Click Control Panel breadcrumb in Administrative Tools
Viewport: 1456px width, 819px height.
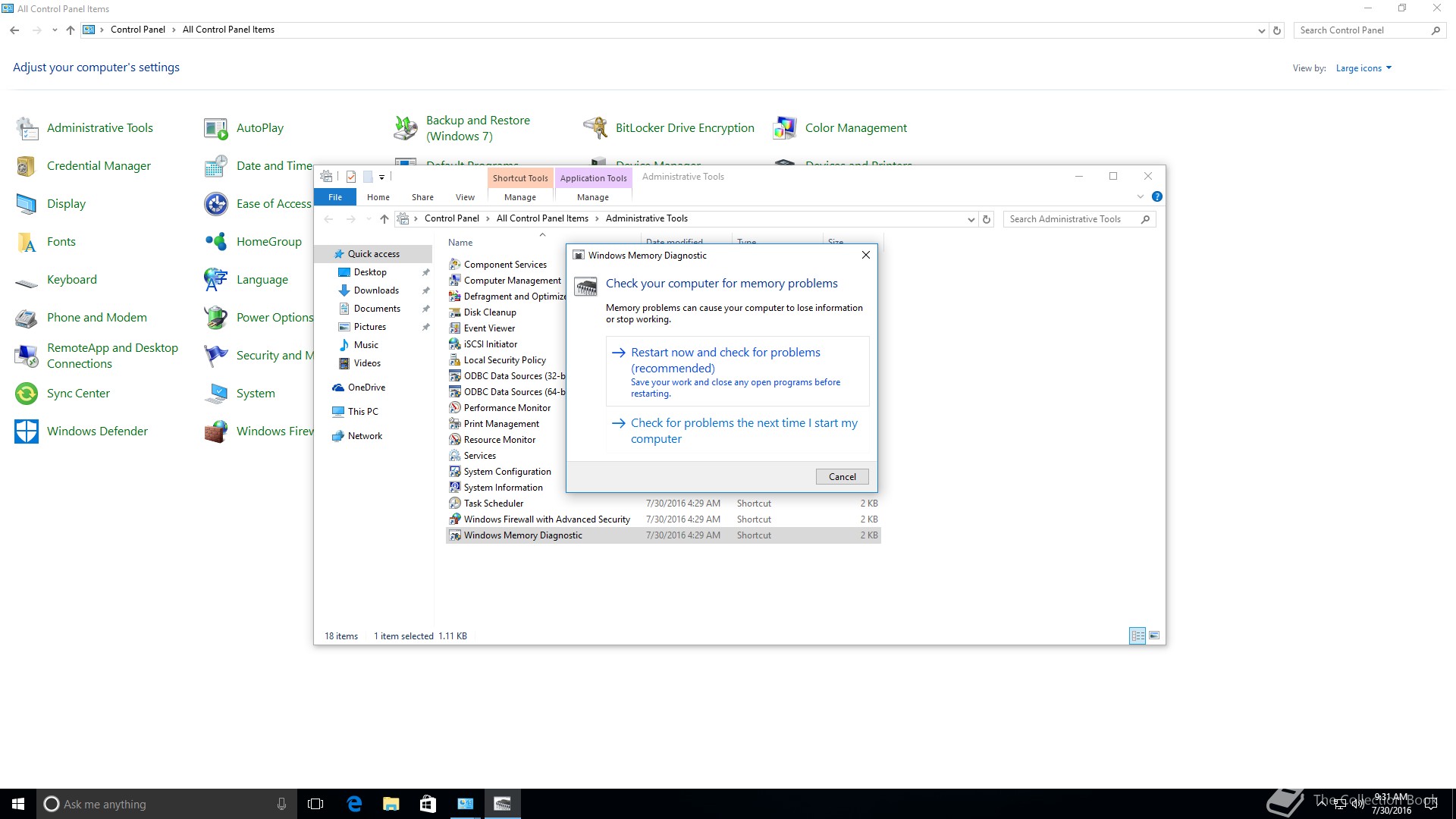[x=451, y=218]
